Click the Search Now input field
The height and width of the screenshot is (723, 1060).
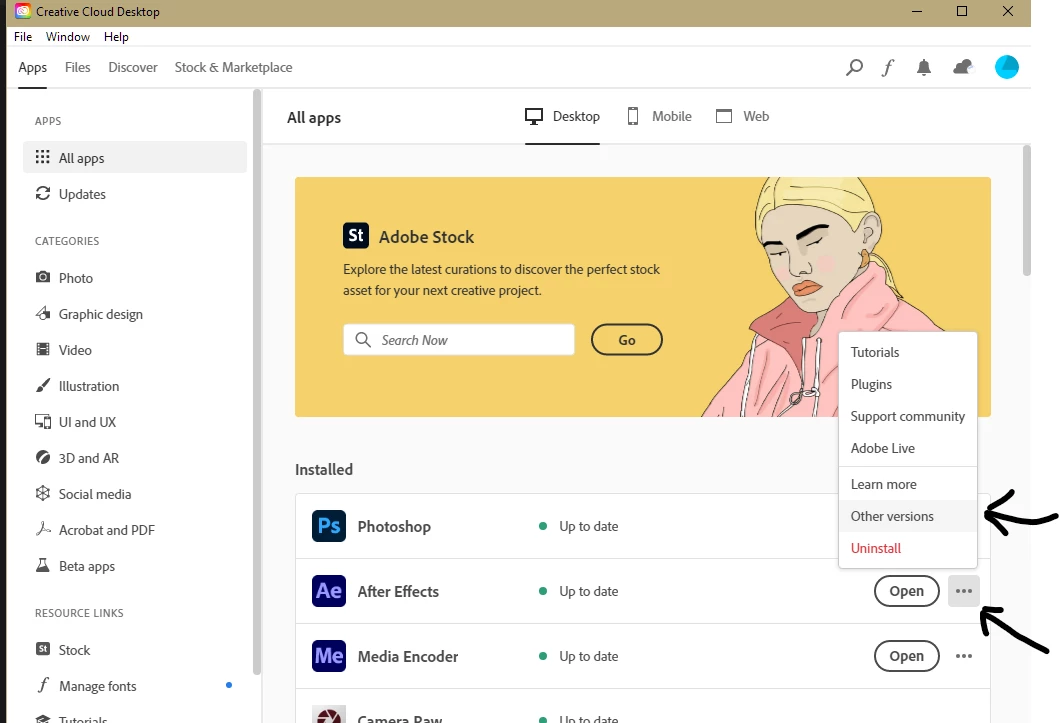459,340
